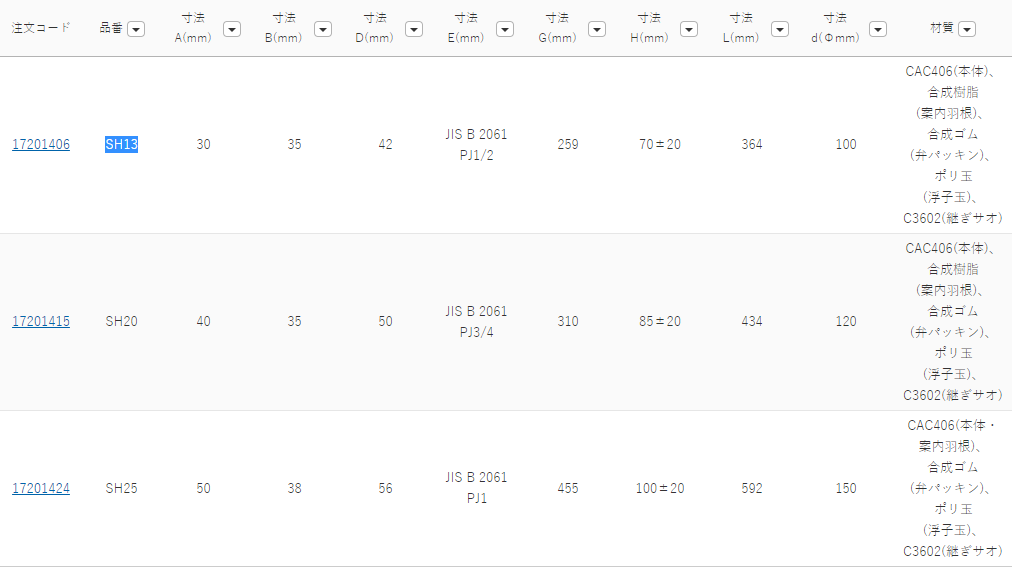Open order code 17201406 link
This screenshot has width=1012, height=568.
click(x=41, y=145)
